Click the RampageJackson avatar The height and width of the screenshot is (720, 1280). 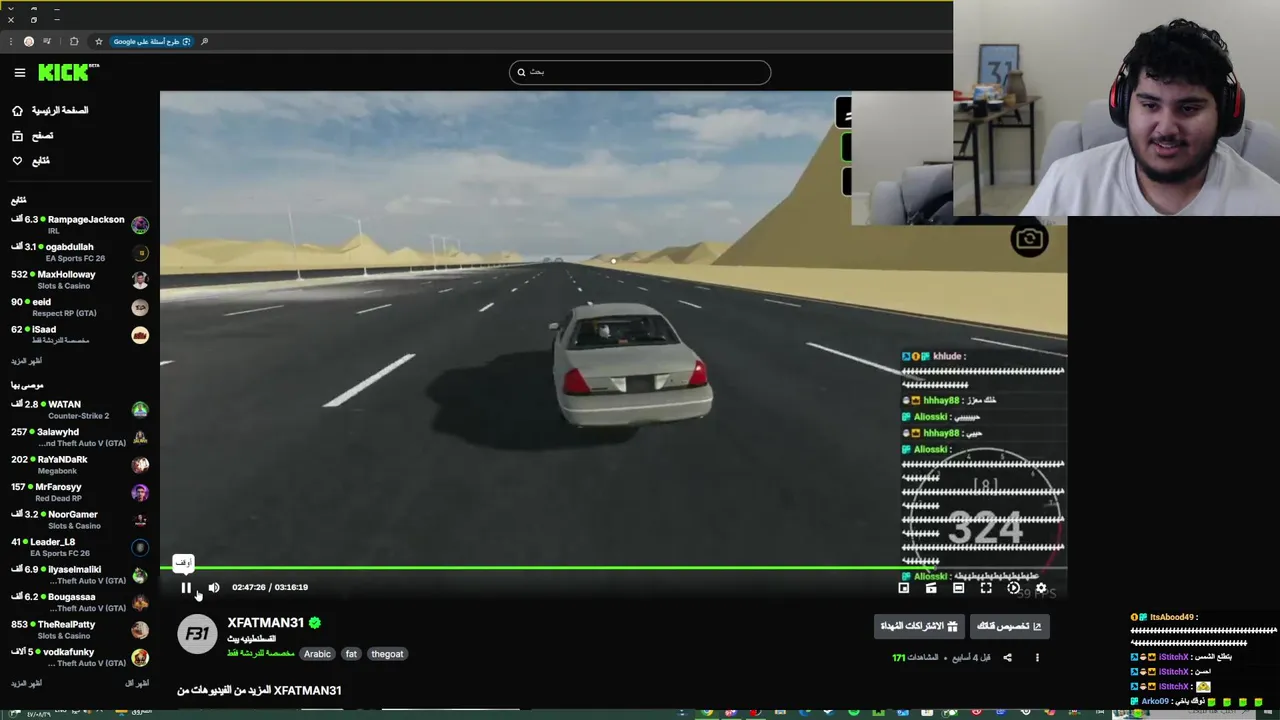[x=140, y=226]
